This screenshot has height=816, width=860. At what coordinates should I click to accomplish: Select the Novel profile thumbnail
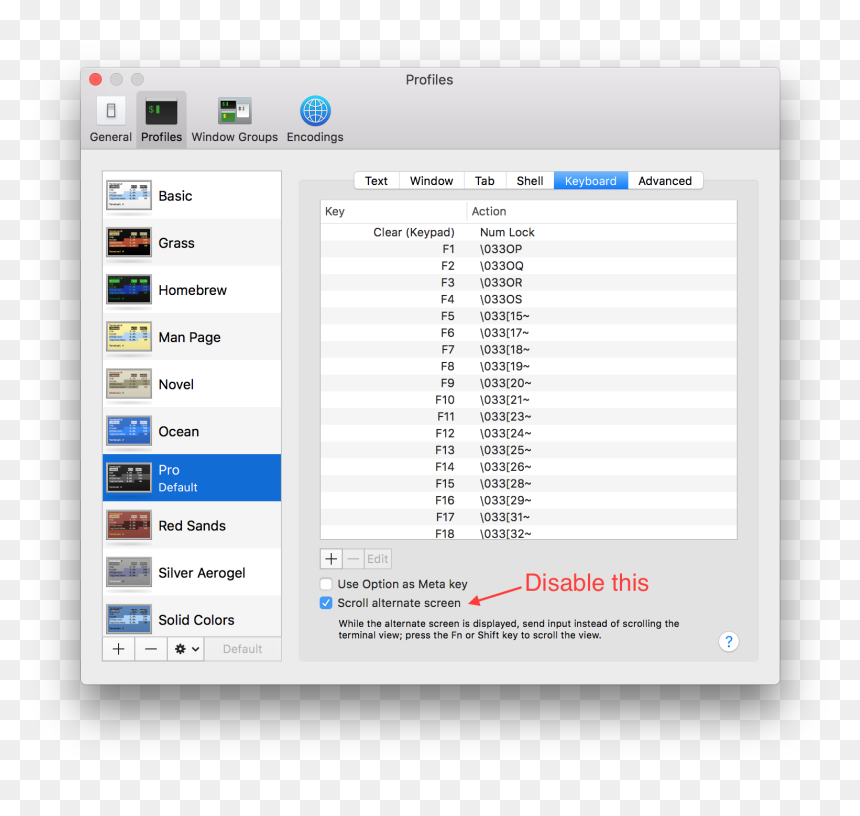(129, 384)
